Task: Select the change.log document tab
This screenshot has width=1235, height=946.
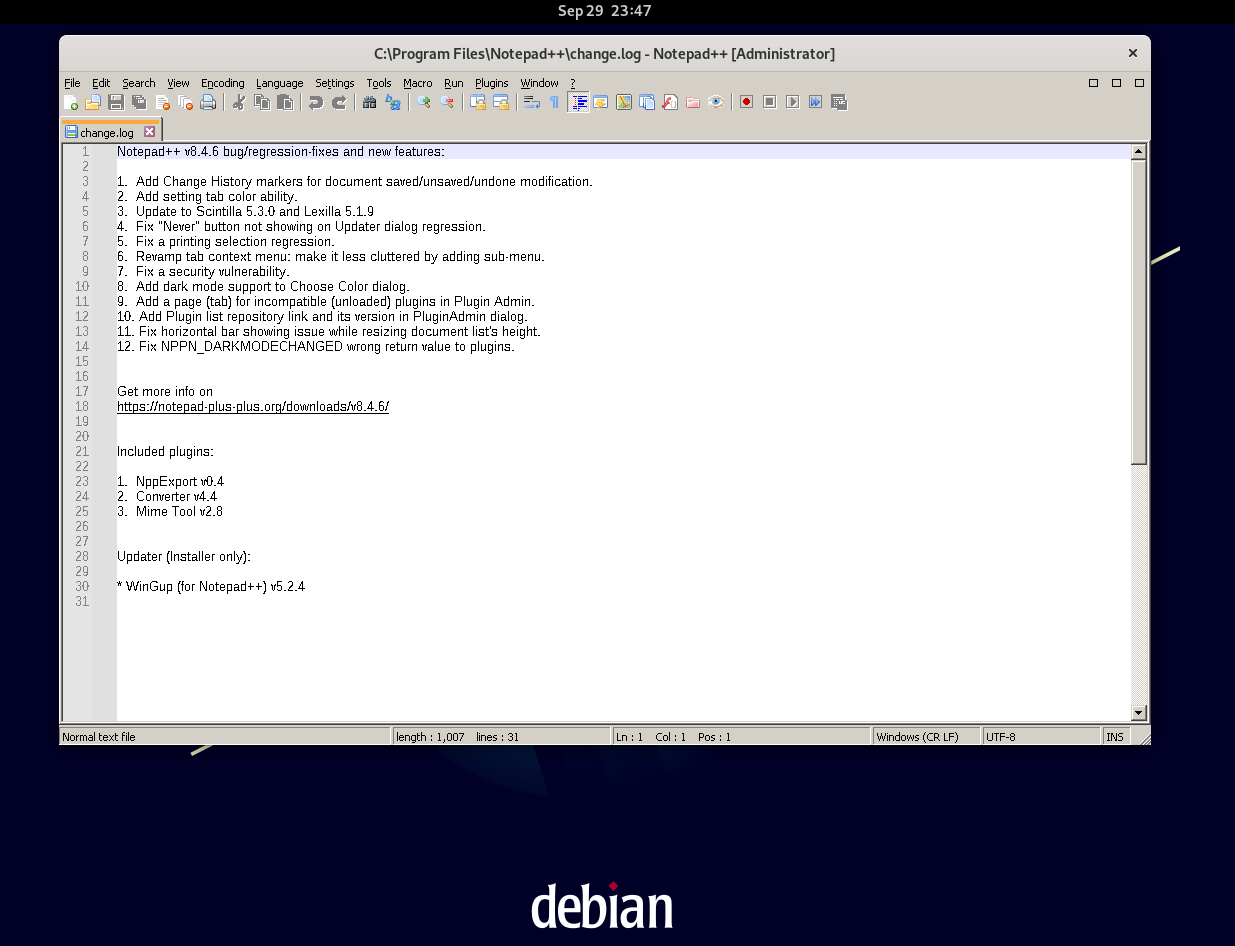Action: click(105, 130)
